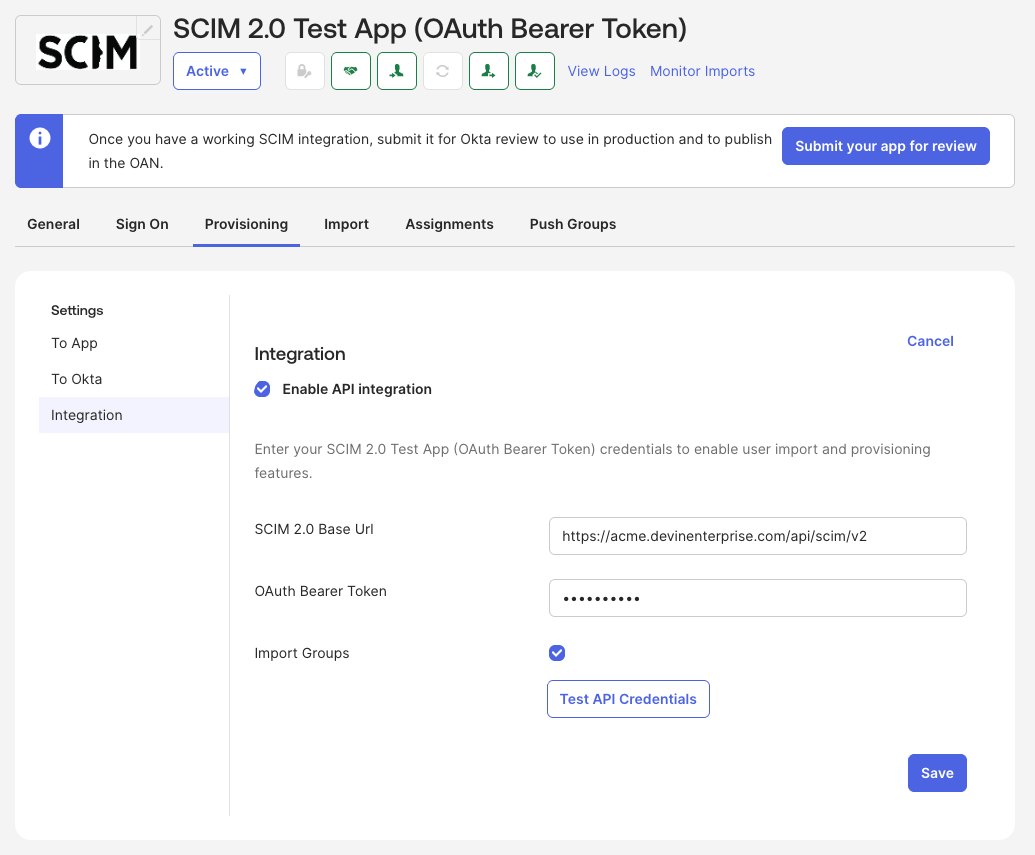Click the Import Groups label

[x=302, y=653]
